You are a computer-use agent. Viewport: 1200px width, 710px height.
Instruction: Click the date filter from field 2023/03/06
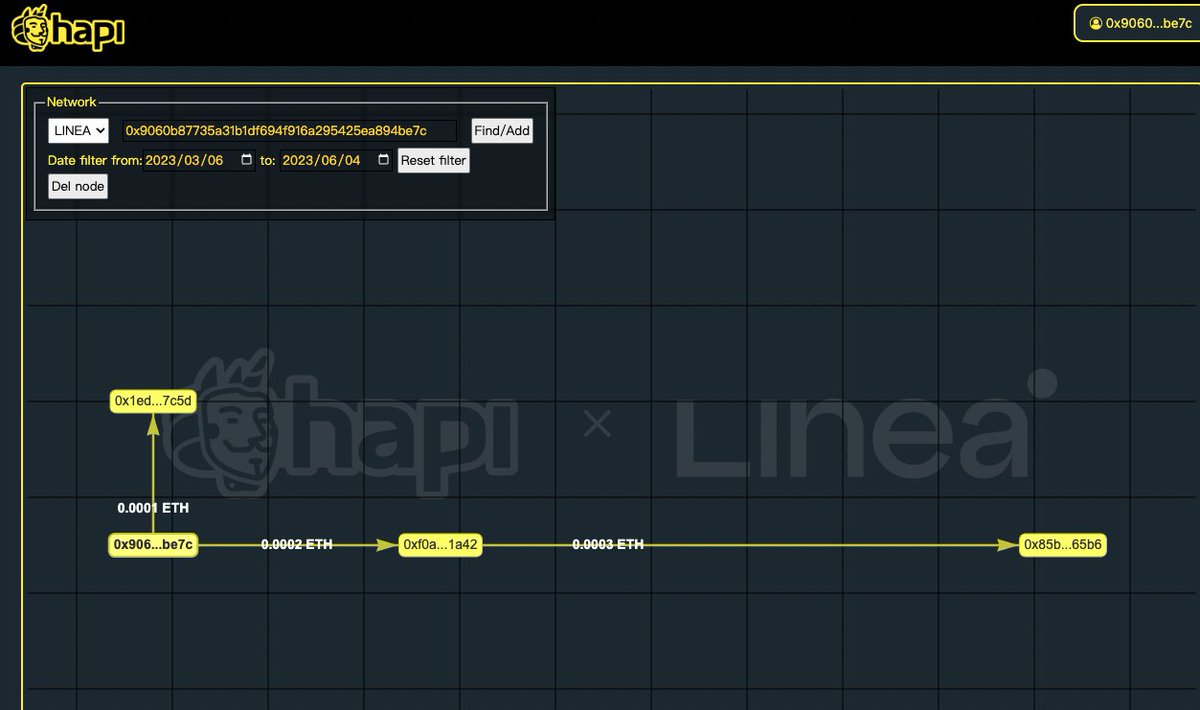(x=199, y=160)
